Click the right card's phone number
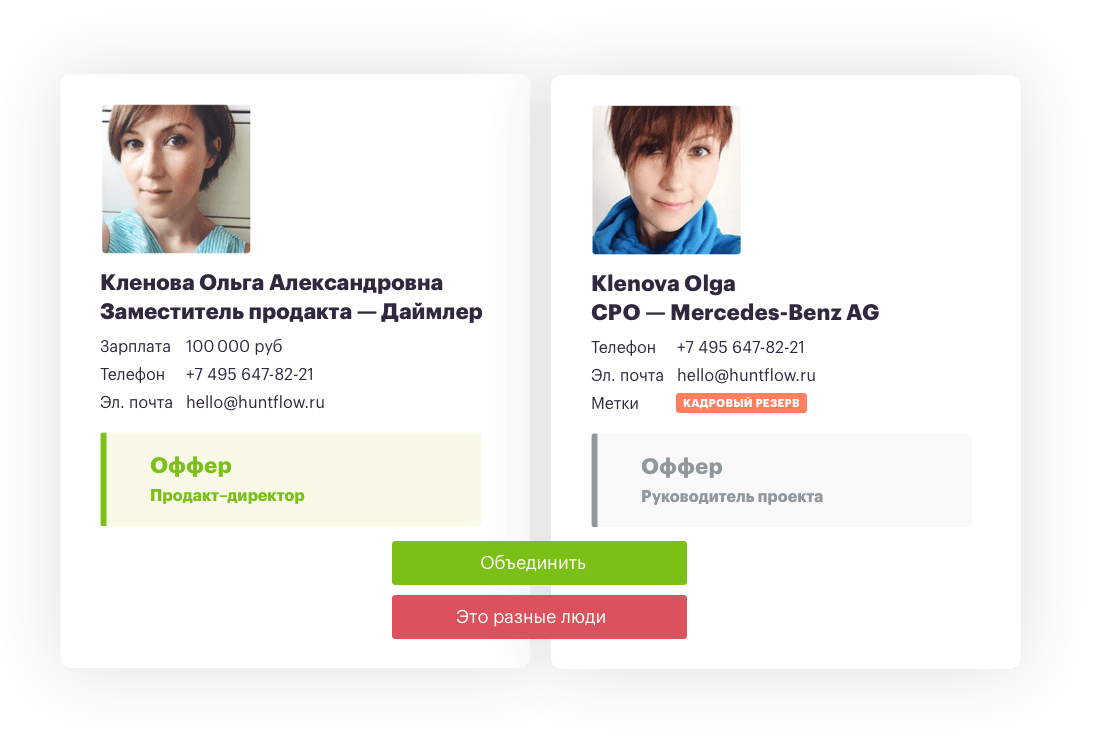The width and height of the screenshot is (1095, 743). [x=740, y=347]
